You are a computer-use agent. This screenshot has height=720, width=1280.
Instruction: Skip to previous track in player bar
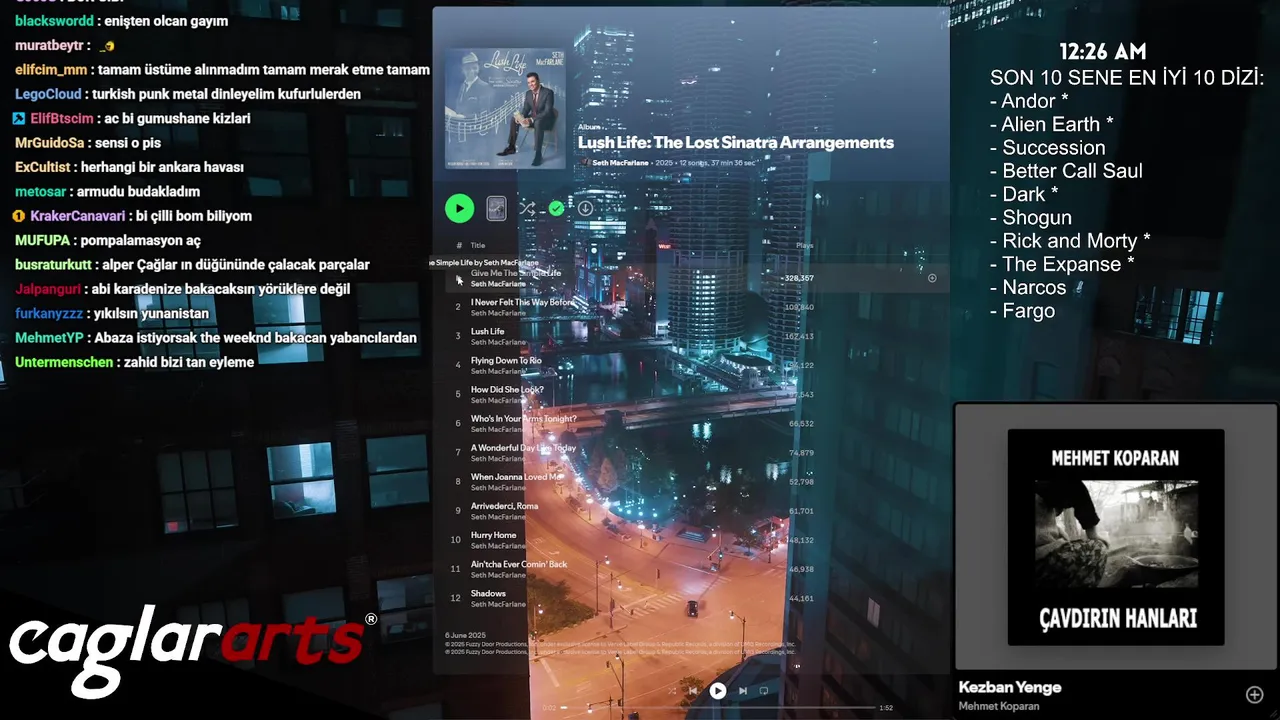pos(693,690)
